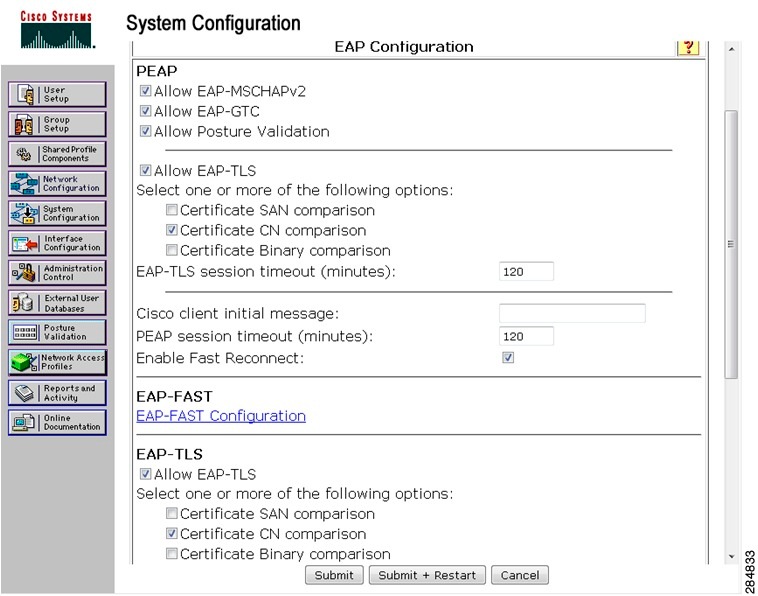The width and height of the screenshot is (758, 596).
Task: Click the Cisco client initial message field
Action: [572, 314]
